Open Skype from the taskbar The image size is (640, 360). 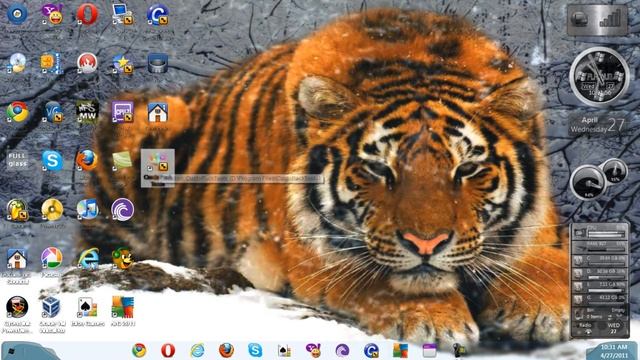coord(255,350)
